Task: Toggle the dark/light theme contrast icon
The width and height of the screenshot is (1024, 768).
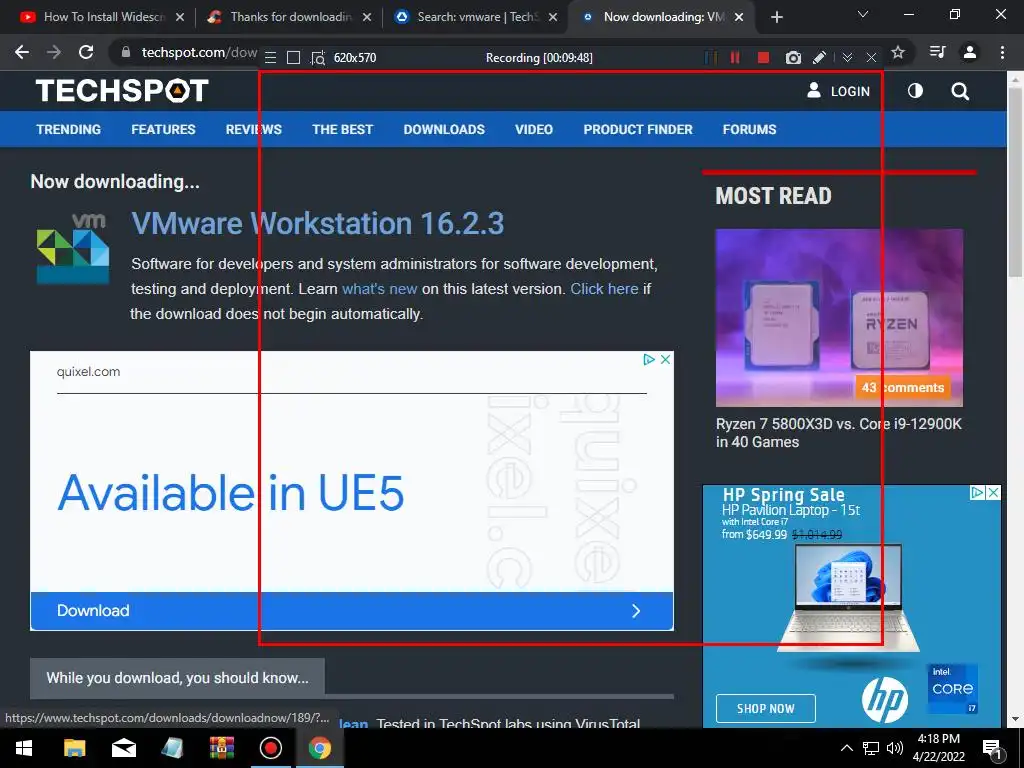Action: [x=915, y=91]
